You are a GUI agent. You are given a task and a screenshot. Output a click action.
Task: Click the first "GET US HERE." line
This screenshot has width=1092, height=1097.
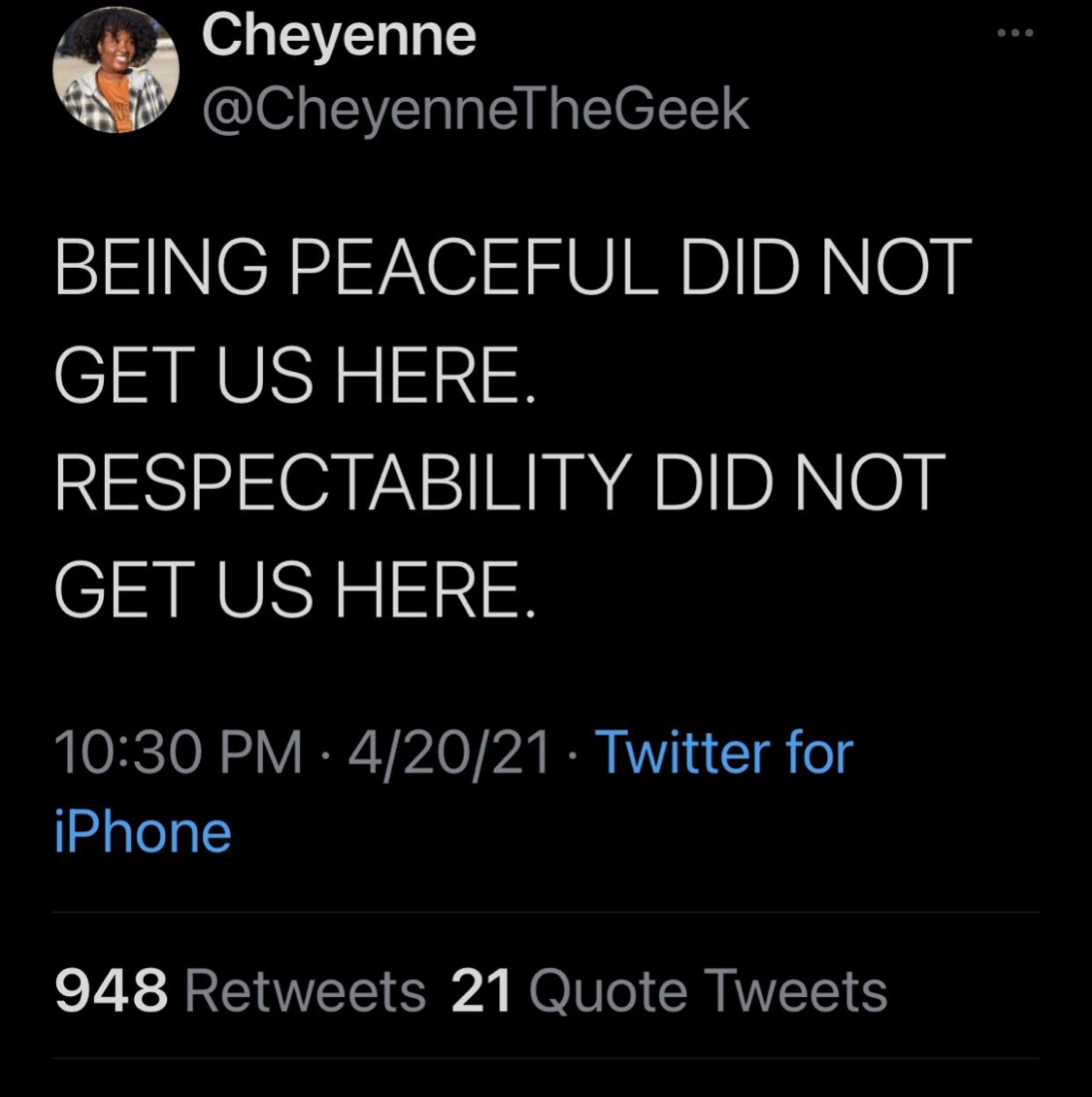tap(295, 375)
